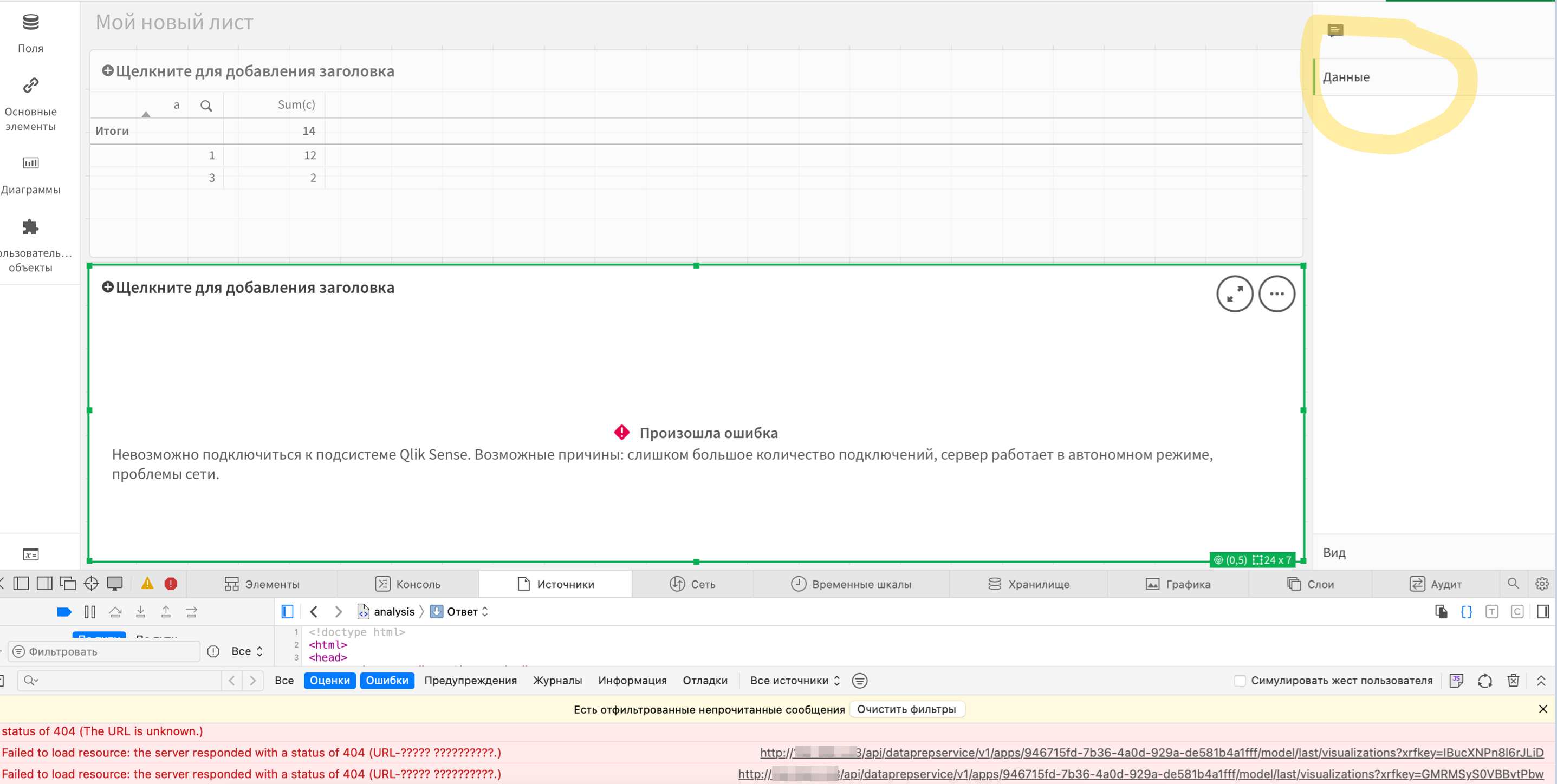Click the search icon in column a
The width and height of the screenshot is (1557, 784).
[x=206, y=106]
